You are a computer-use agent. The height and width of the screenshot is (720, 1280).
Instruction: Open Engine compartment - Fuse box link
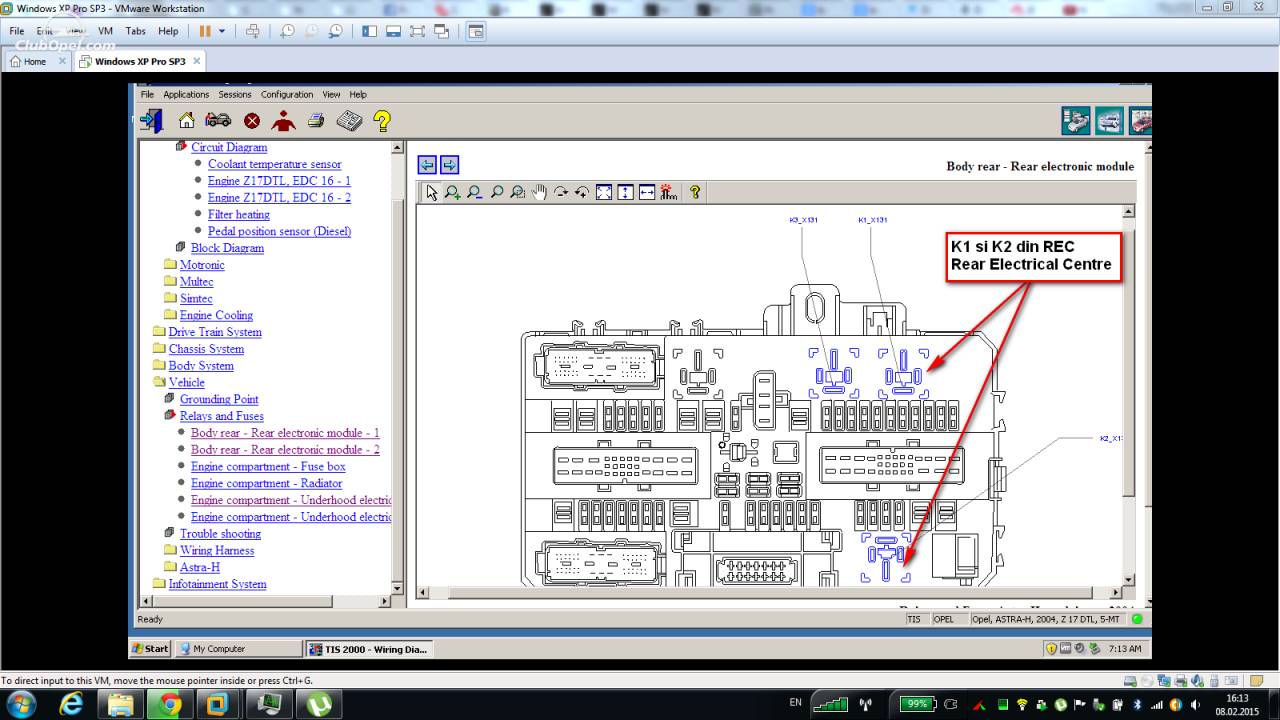(x=268, y=467)
